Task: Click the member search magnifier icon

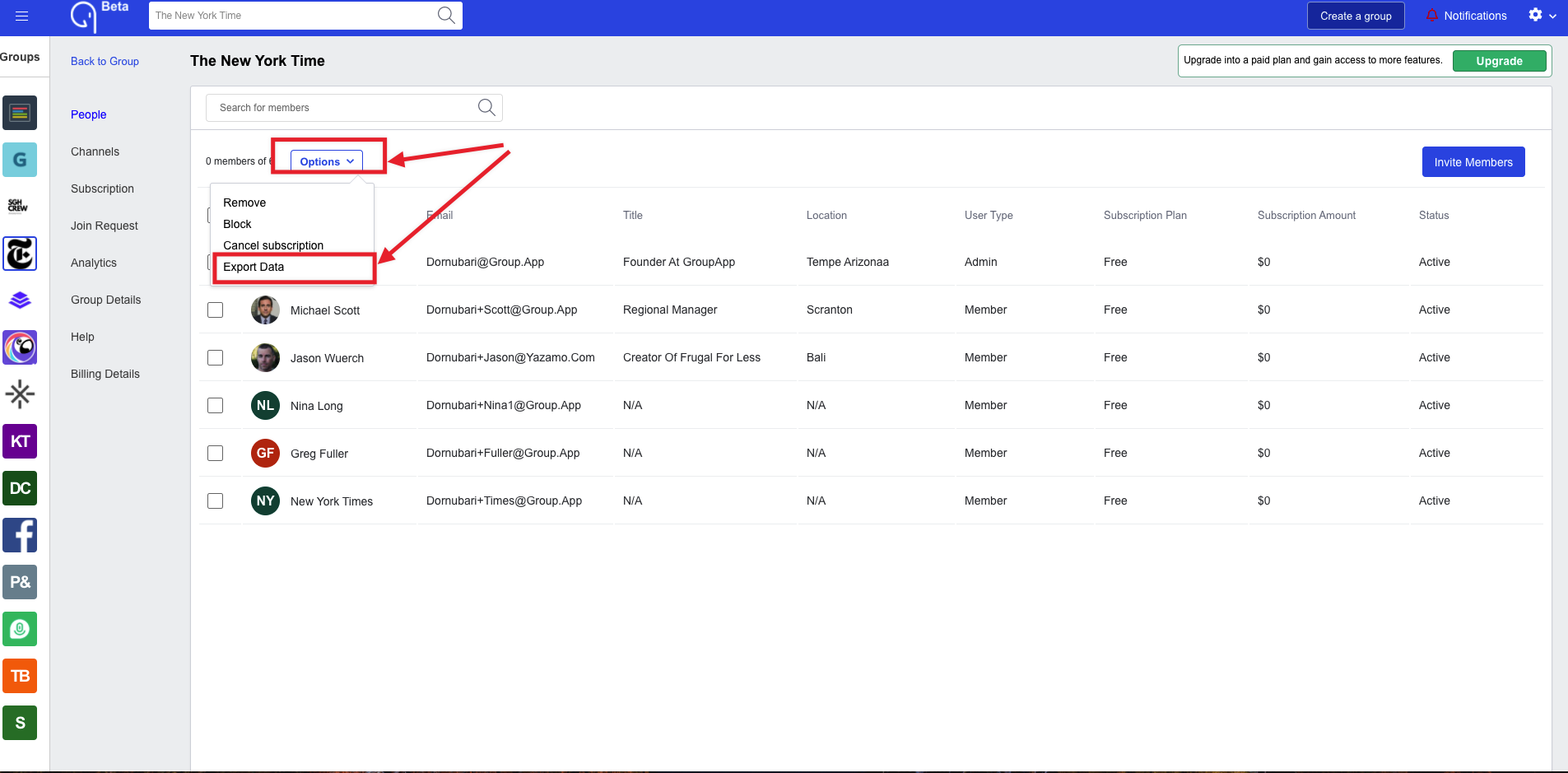Action: (x=486, y=107)
